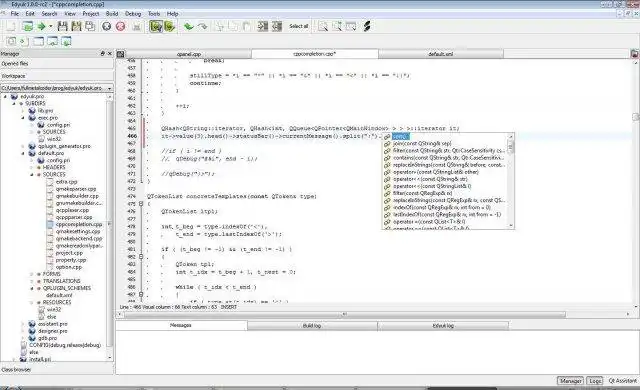
Task: Open the Edyuk log tab
Action: (443, 326)
